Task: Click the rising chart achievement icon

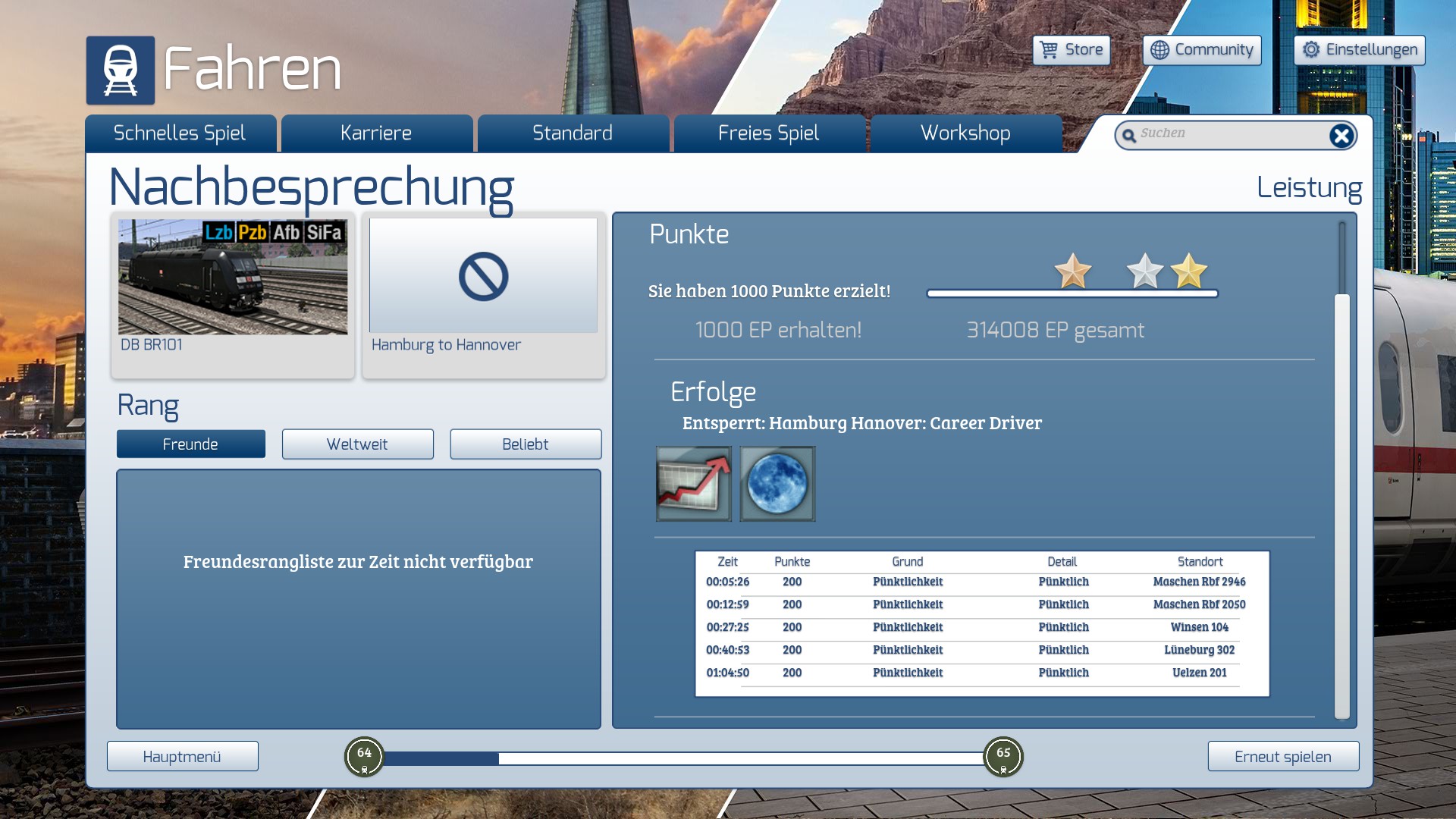Action: 693,484
